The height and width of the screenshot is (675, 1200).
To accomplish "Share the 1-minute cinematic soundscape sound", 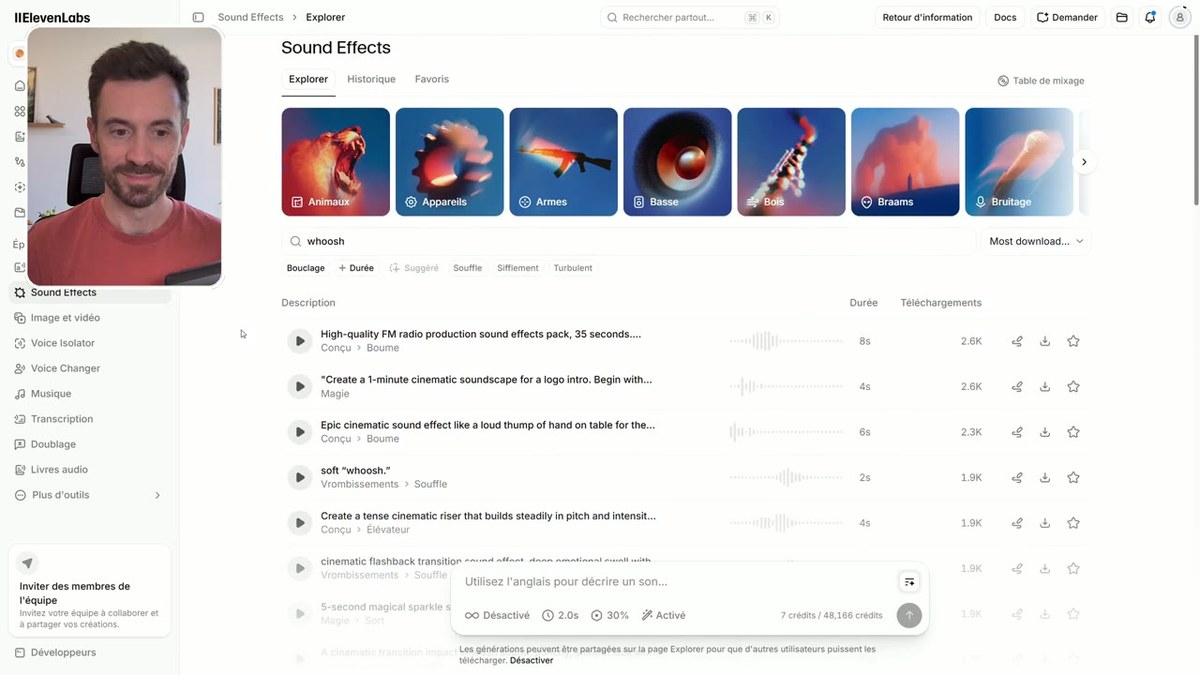I will [1017, 387].
